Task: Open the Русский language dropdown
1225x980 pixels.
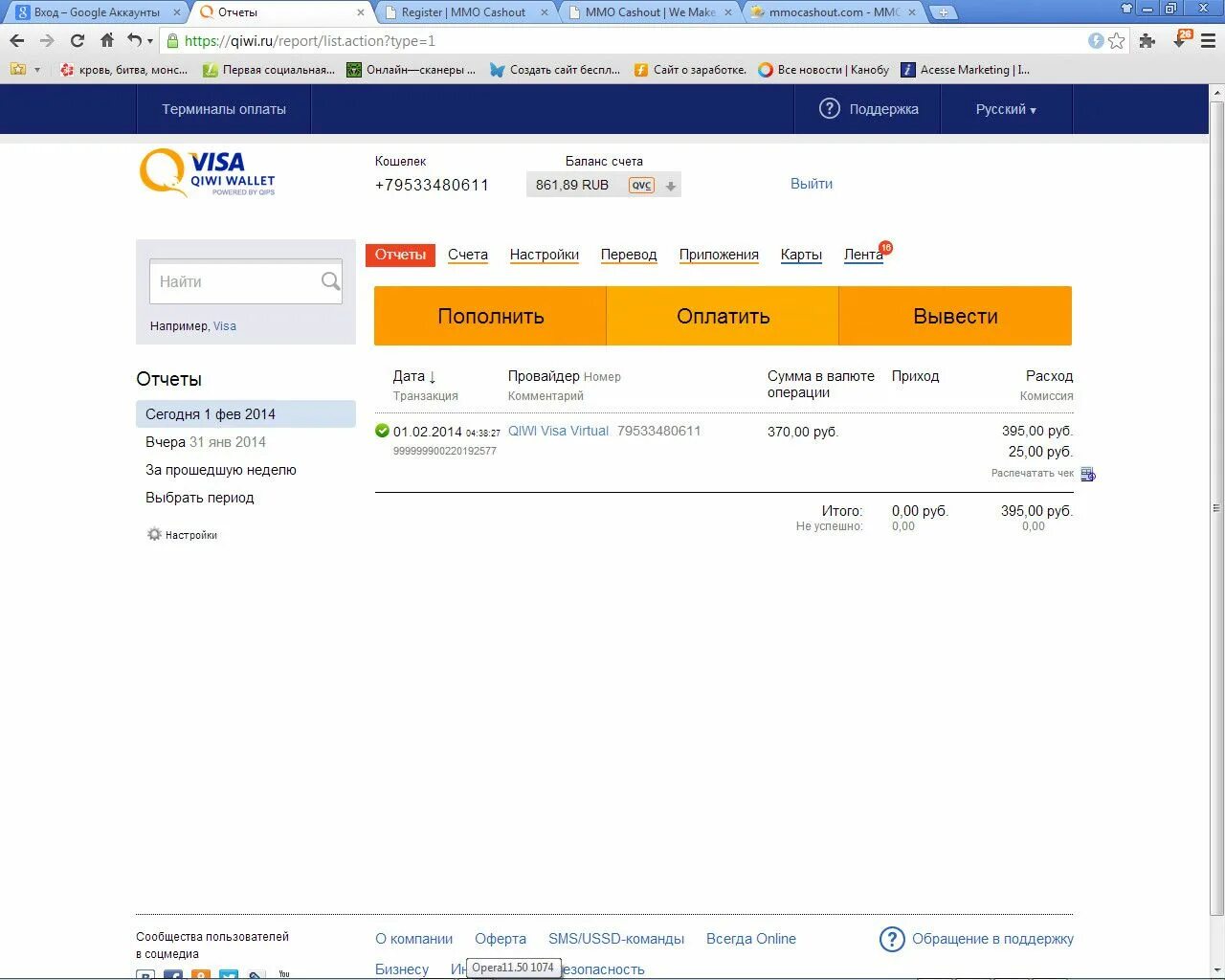Action: (1006, 109)
